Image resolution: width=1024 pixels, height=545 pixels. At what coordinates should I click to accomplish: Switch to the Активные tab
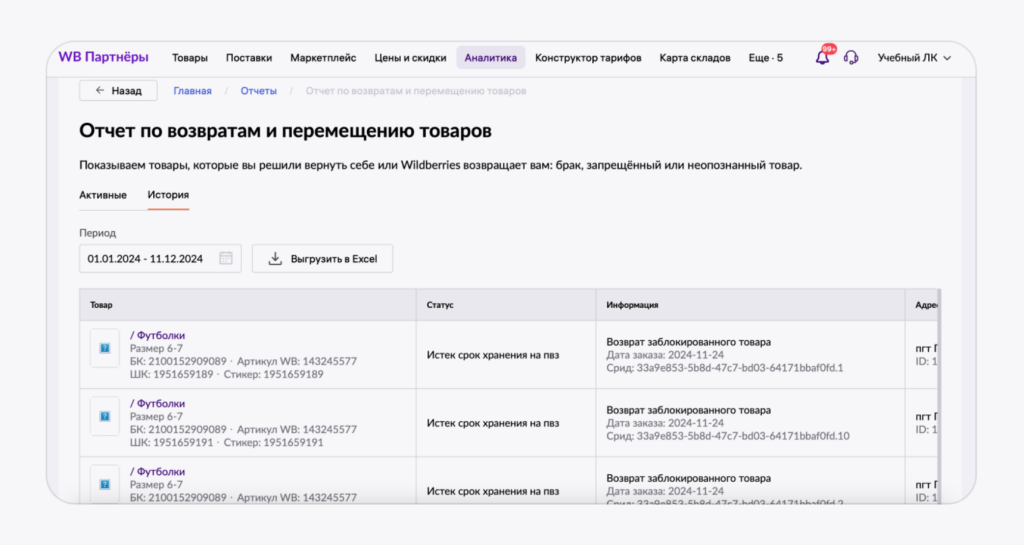[103, 195]
